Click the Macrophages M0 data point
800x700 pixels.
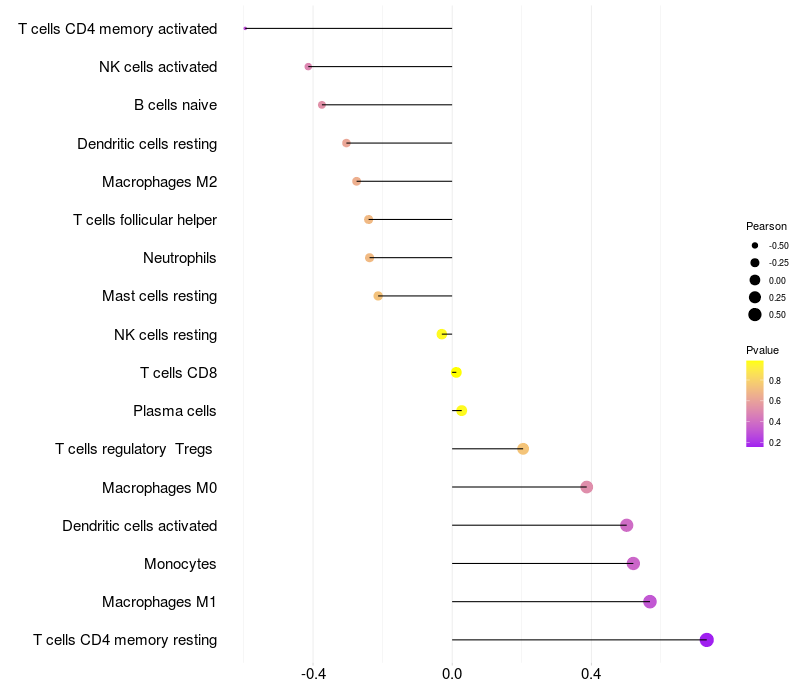point(587,487)
